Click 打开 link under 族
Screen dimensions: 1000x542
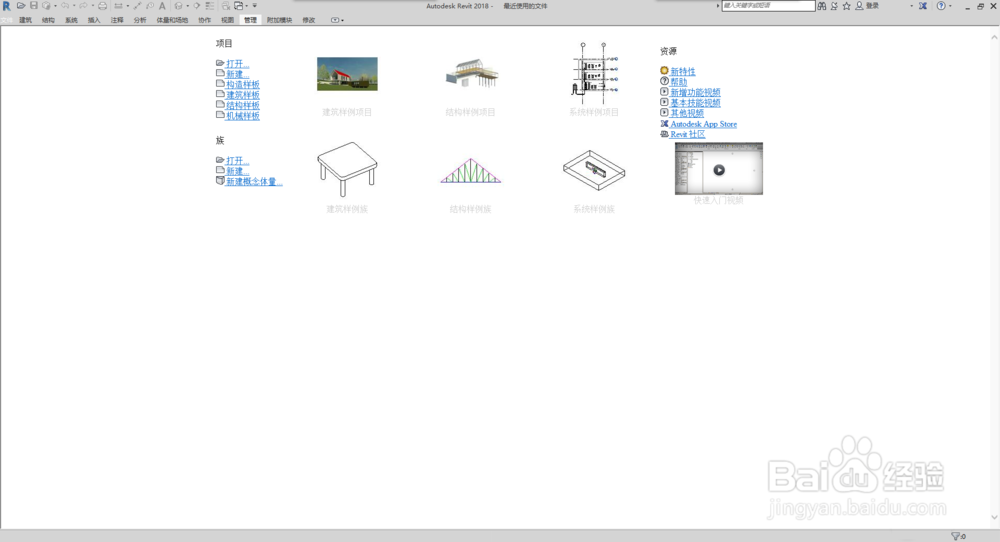pyautogui.click(x=237, y=161)
